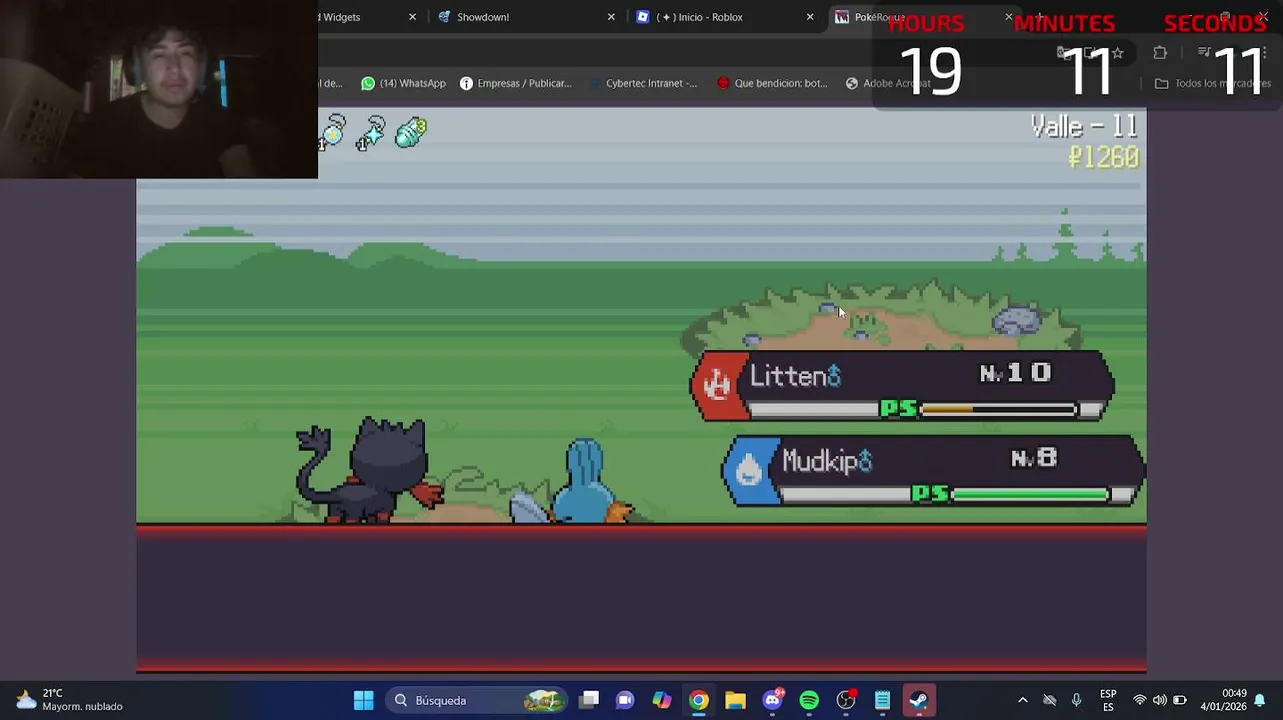Select the PokéRogue browser tab
Viewport: 1283px width, 720px height.
click(x=880, y=17)
